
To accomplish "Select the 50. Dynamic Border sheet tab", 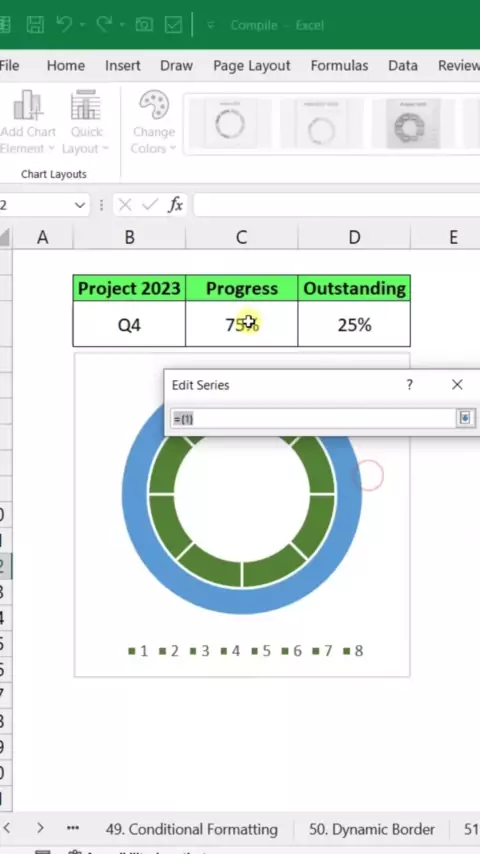I will 372,829.
